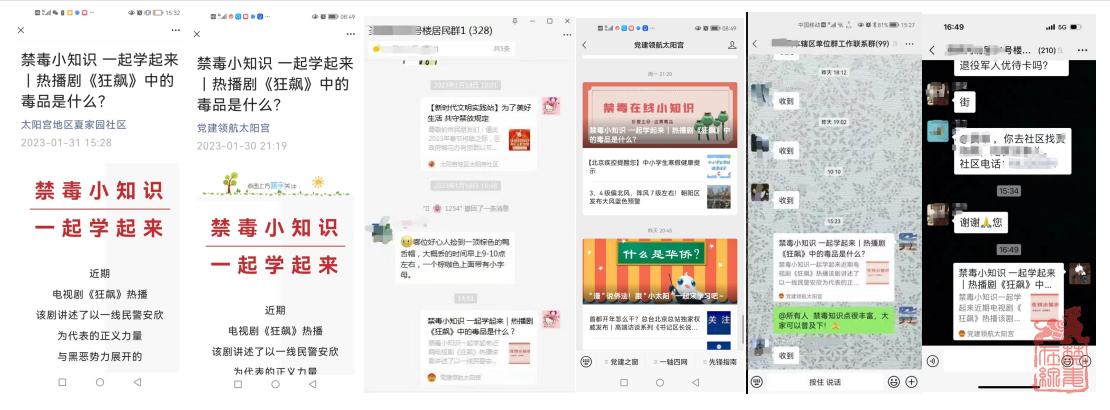1110x410 pixels.
Task: Switch to keyboard input in account page
Action: tap(587, 361)
